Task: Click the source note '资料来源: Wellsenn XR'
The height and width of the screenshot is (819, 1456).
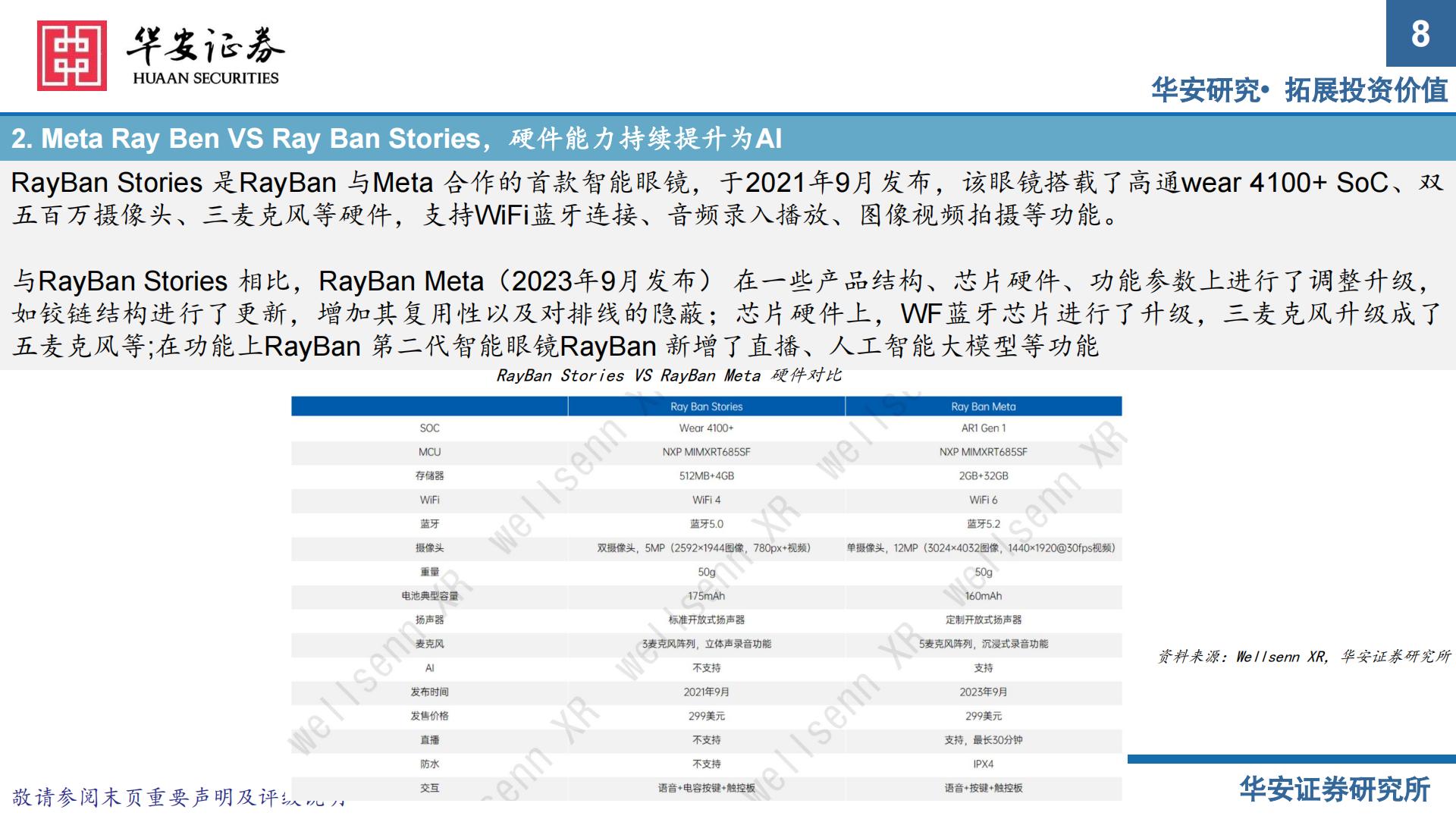Action: (1242, 657)
